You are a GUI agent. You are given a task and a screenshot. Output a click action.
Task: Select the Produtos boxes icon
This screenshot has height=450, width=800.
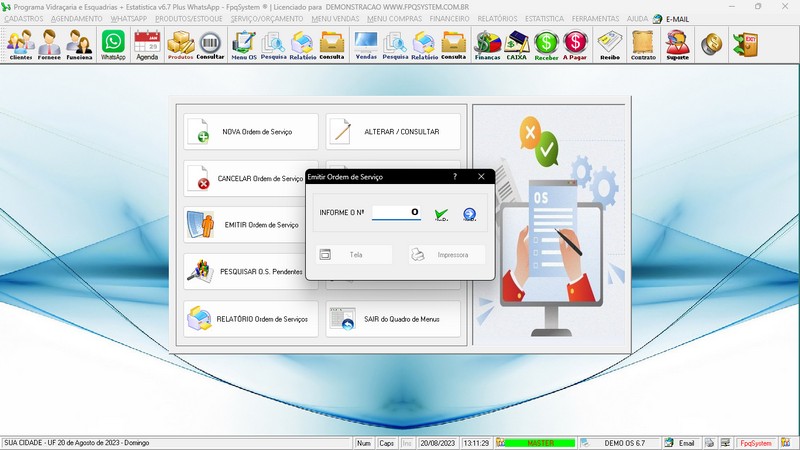click(x=180, y=44)
